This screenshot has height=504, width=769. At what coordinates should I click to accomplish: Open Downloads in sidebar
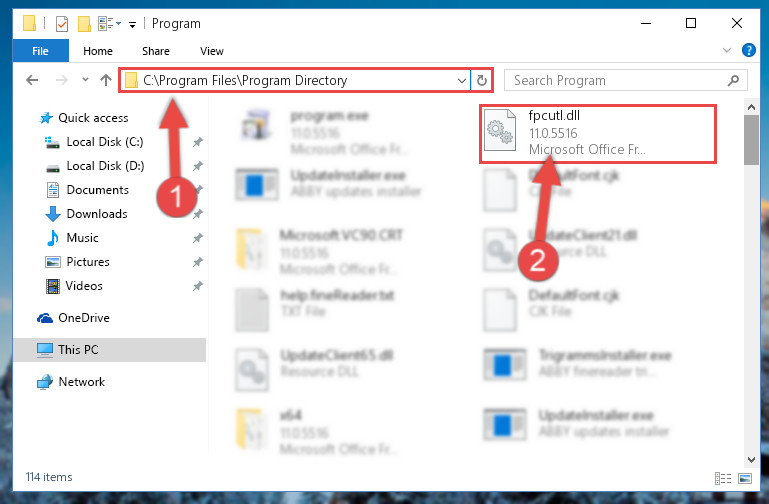coord(97,214)
